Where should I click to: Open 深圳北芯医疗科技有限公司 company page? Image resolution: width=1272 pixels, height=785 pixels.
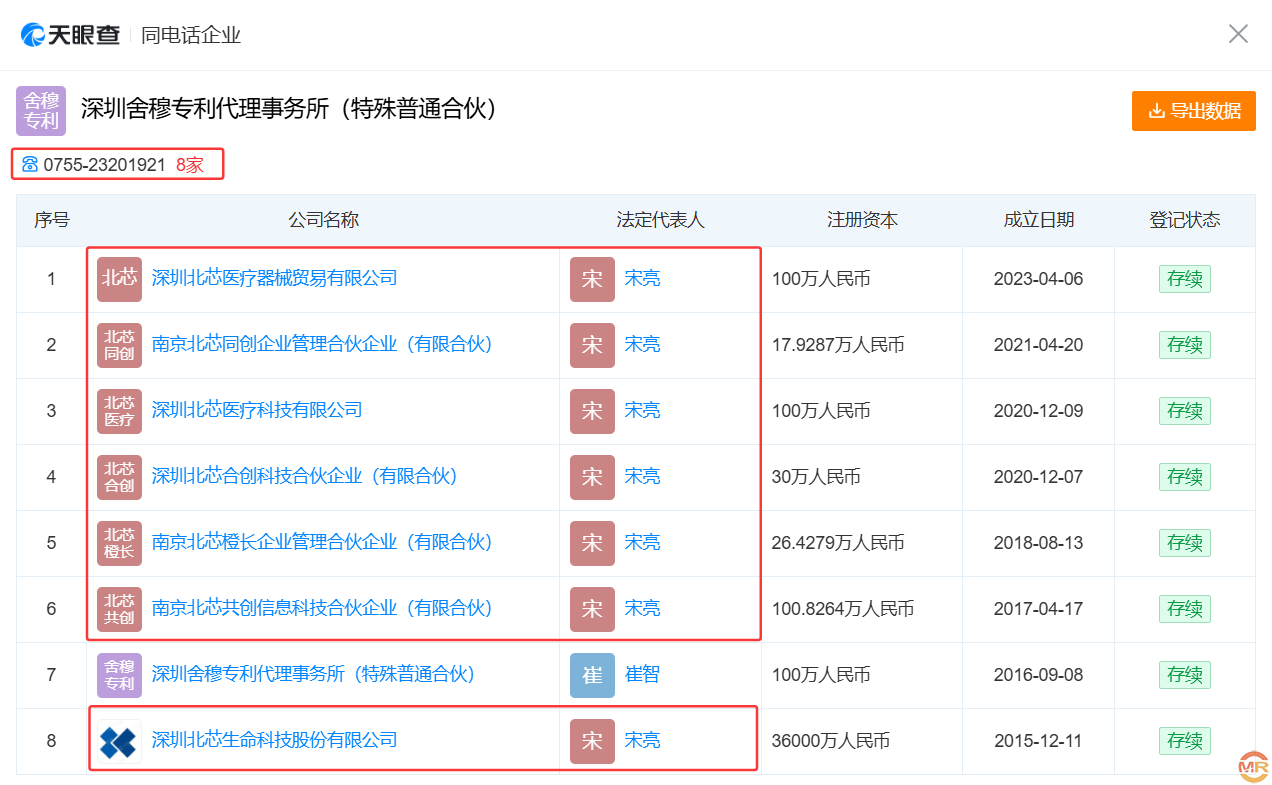[x=257, y=410]
